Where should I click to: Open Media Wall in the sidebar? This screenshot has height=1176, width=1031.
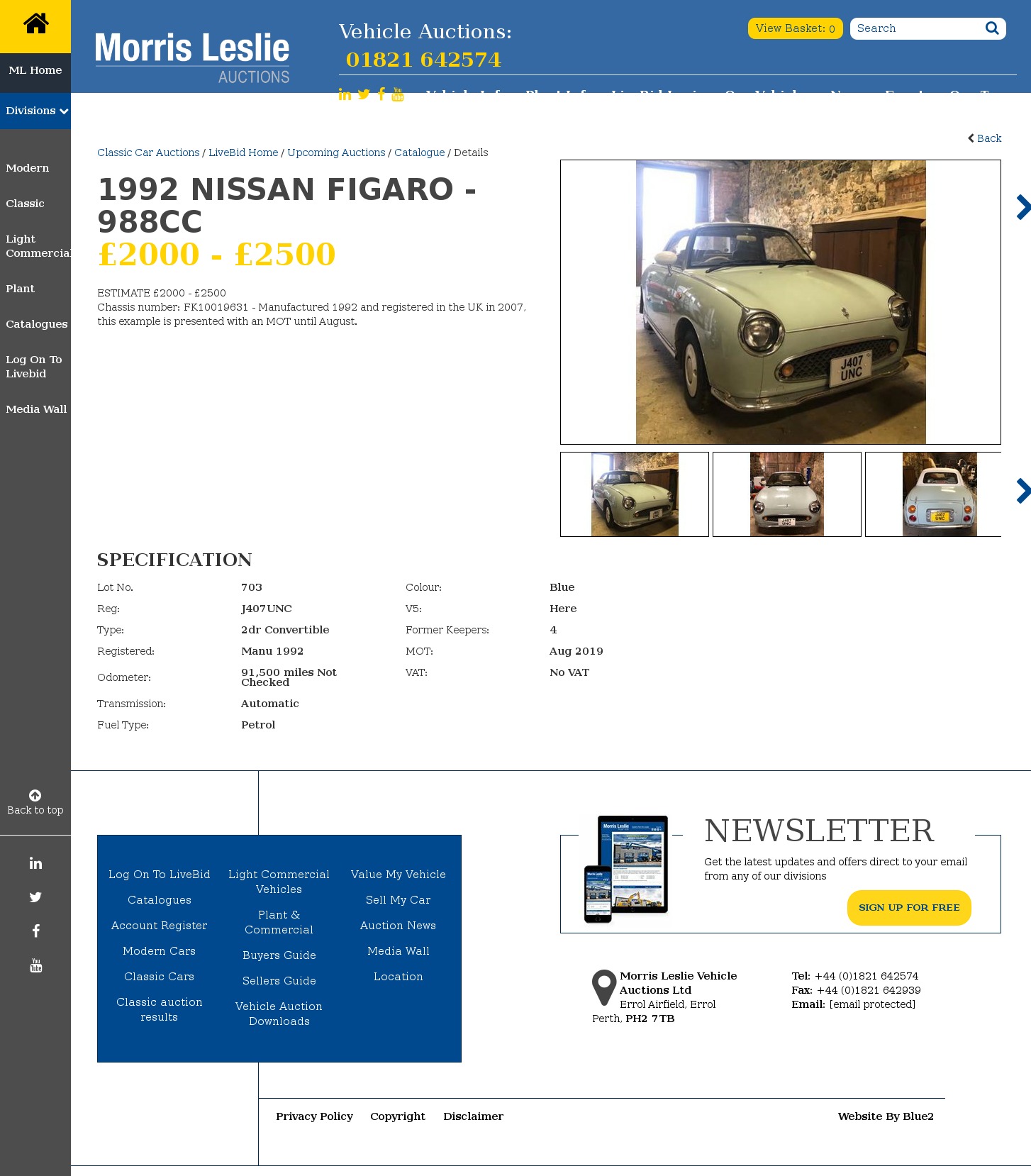[x=36, y=409]
